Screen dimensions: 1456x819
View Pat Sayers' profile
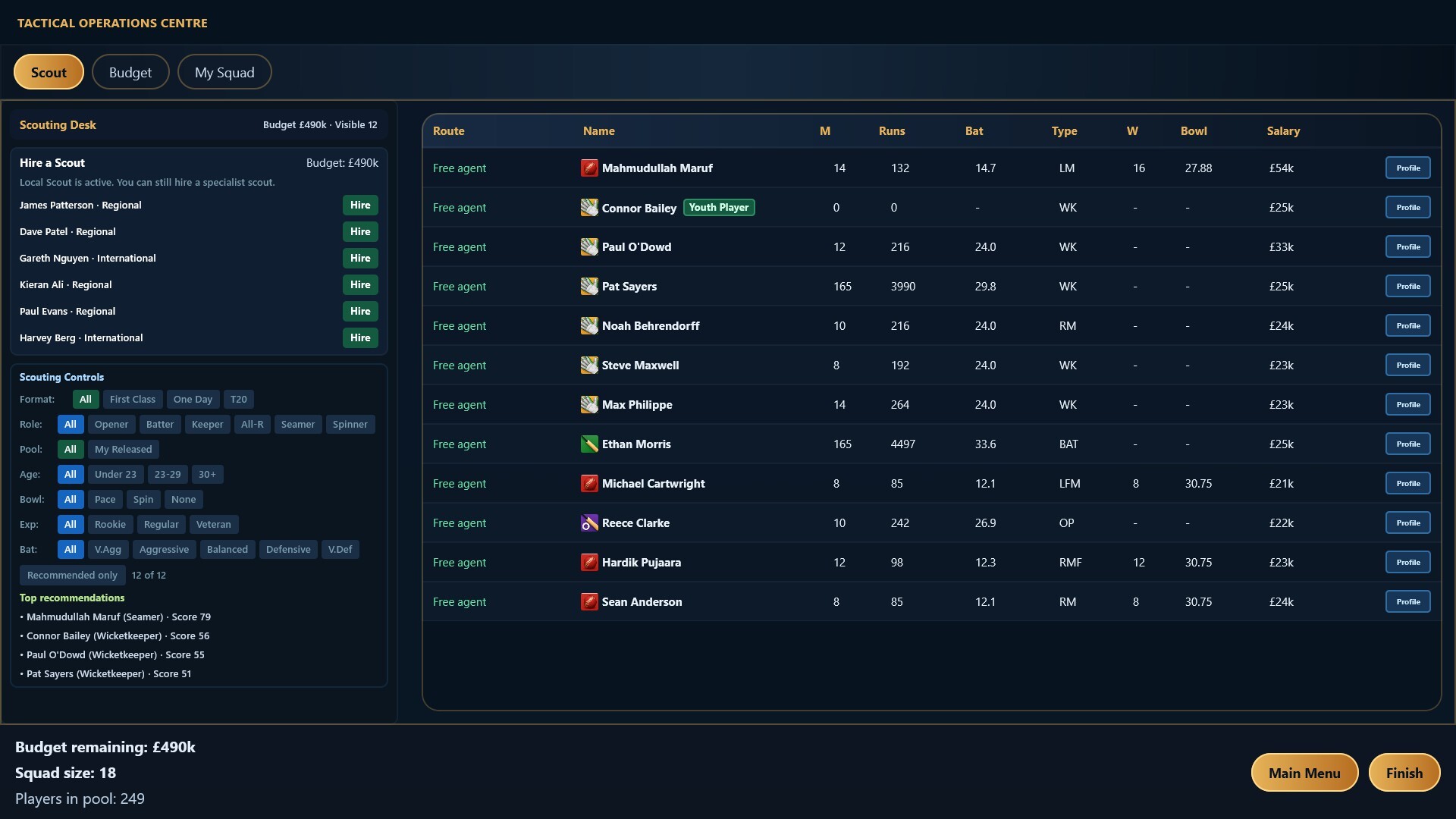[1408, 287]
